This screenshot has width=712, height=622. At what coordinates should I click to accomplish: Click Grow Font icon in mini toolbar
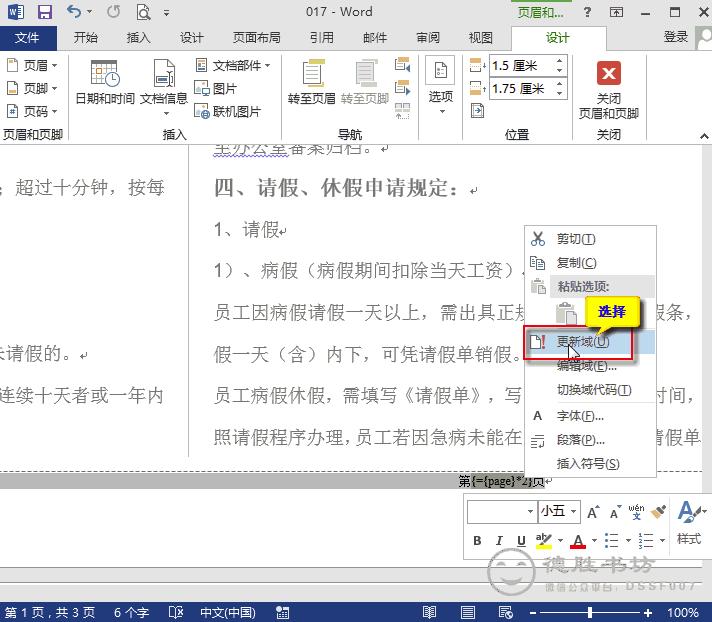point(593,512)
